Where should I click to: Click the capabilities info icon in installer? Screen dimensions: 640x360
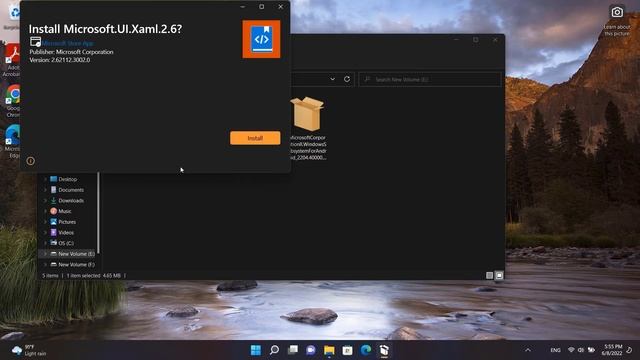click(x=31, y=161)
